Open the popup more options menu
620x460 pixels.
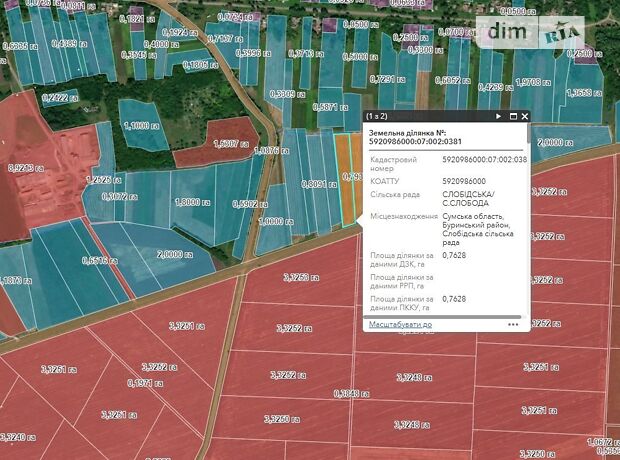click(513, 325)
